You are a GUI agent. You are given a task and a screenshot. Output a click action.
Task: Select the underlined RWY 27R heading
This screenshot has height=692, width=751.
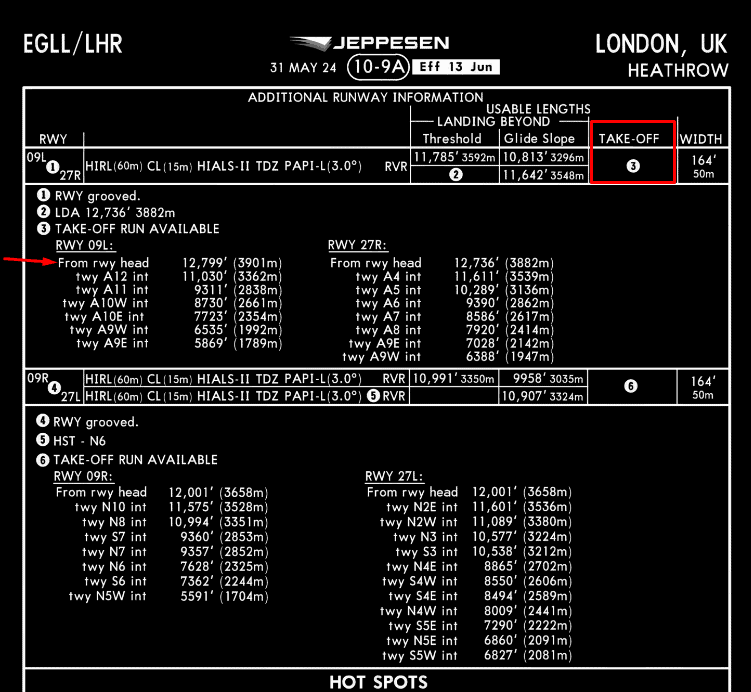click(357, 245)
